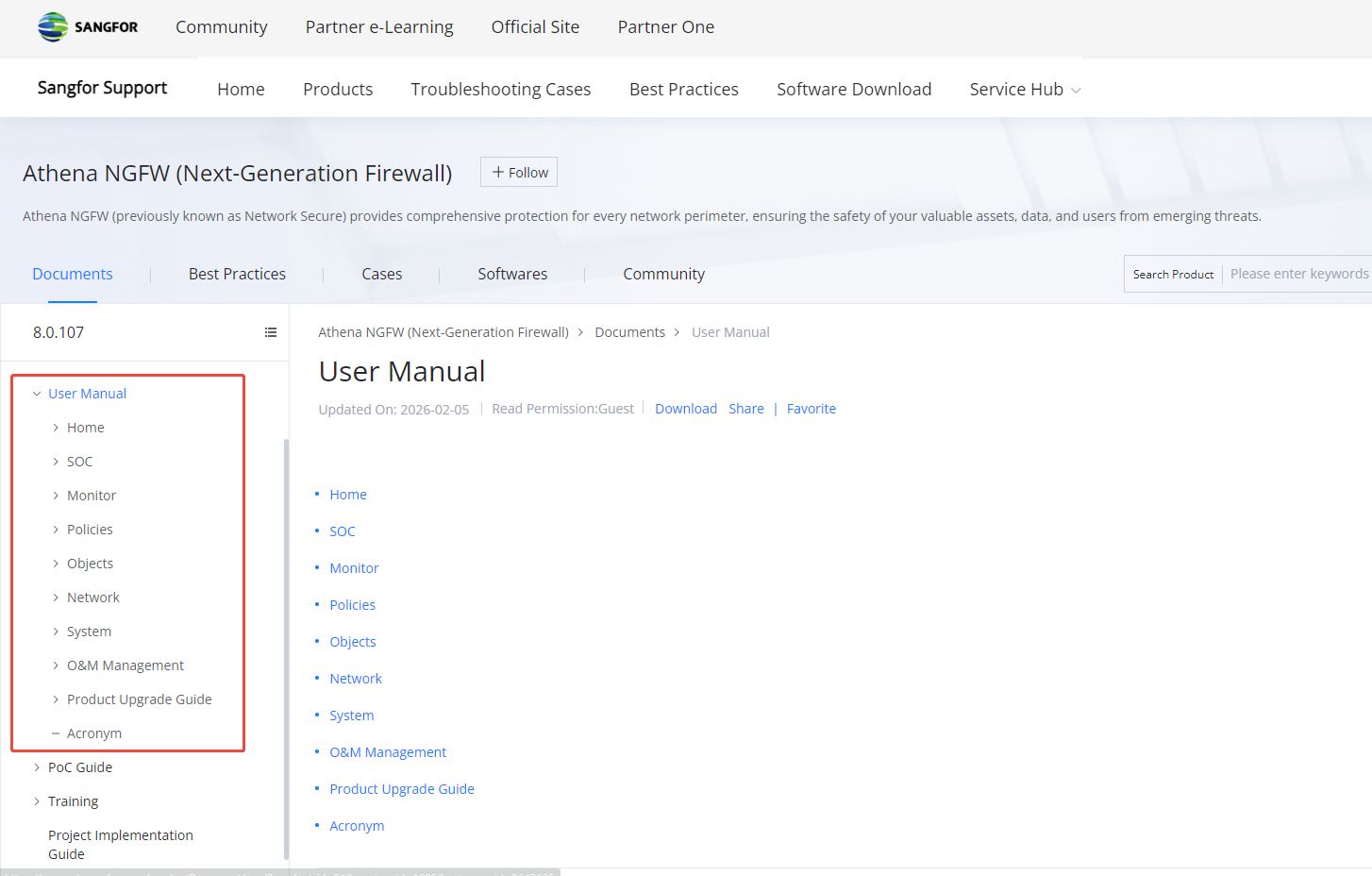This screenshot has width=1372, height=876.
Task: Open Partner e-Learning link
Action: point(379,27)
